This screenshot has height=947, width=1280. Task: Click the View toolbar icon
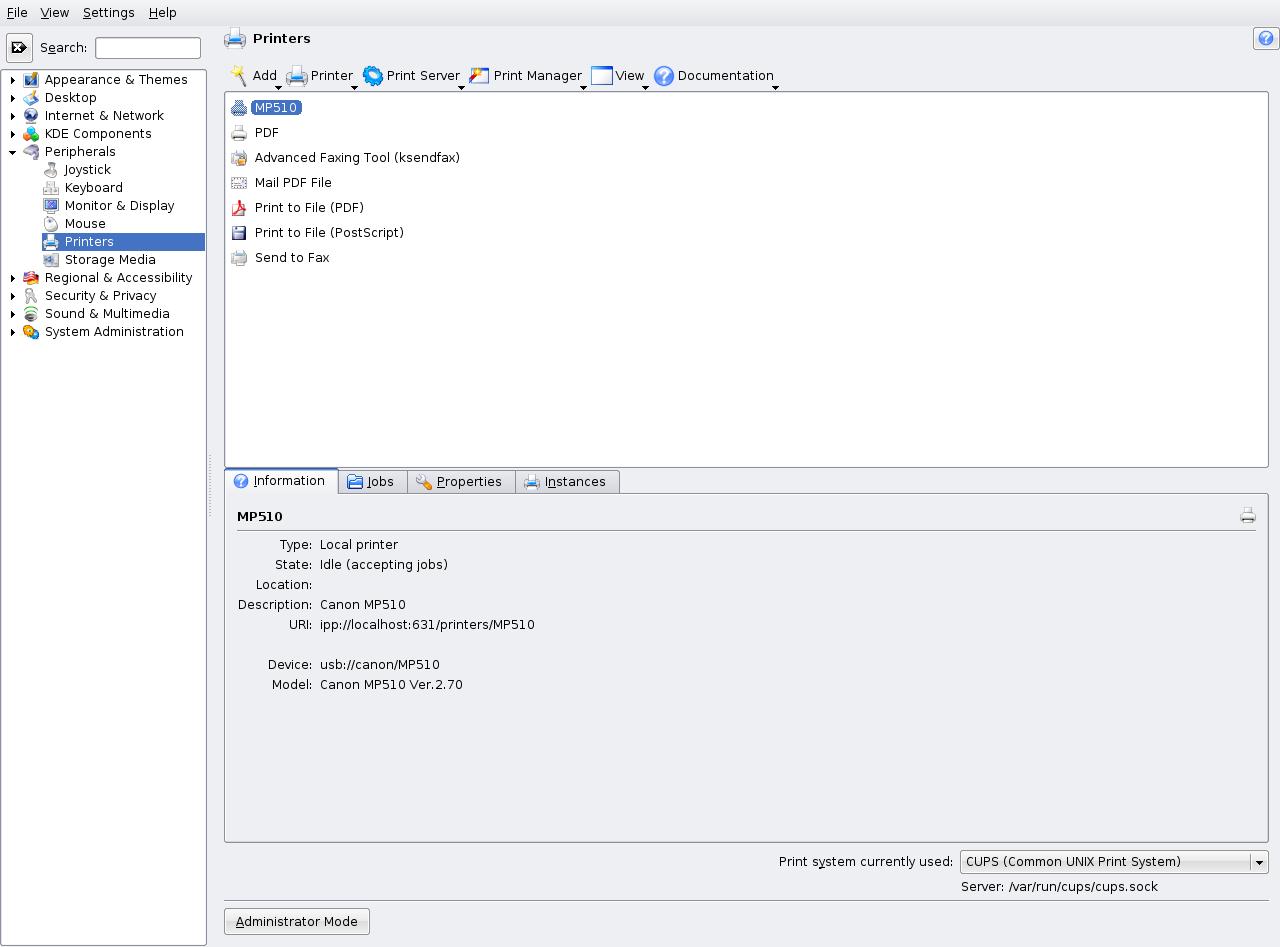pyautogui.click(x=602, y=76)
